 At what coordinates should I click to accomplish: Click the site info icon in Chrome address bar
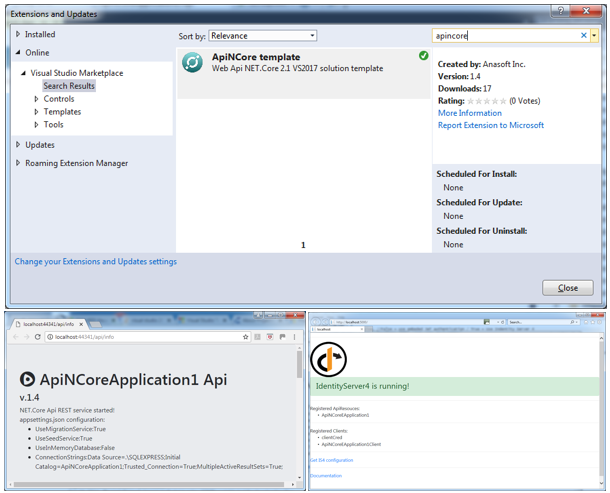pos(50,337)
